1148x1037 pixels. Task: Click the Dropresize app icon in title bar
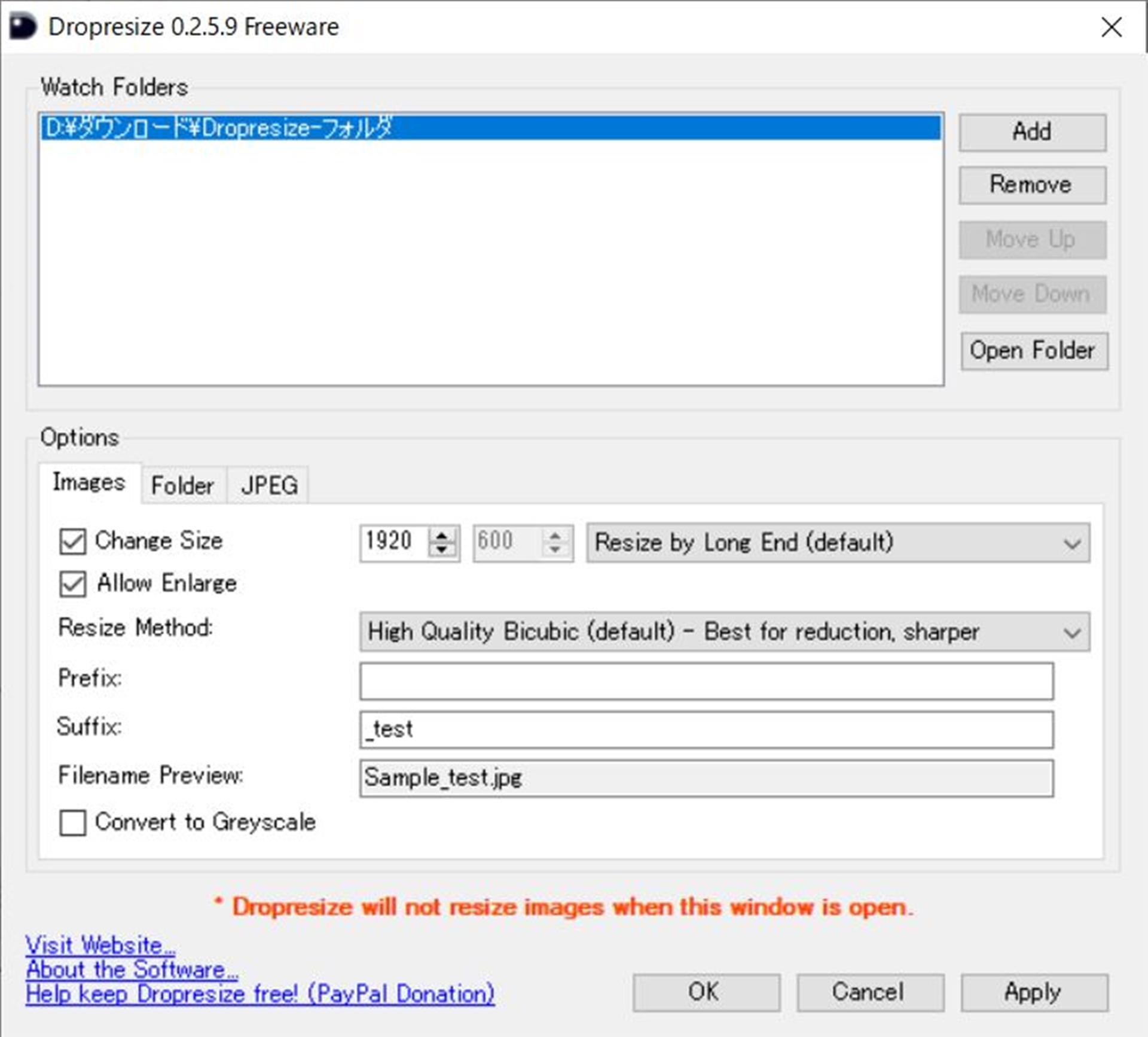point(23,27)
